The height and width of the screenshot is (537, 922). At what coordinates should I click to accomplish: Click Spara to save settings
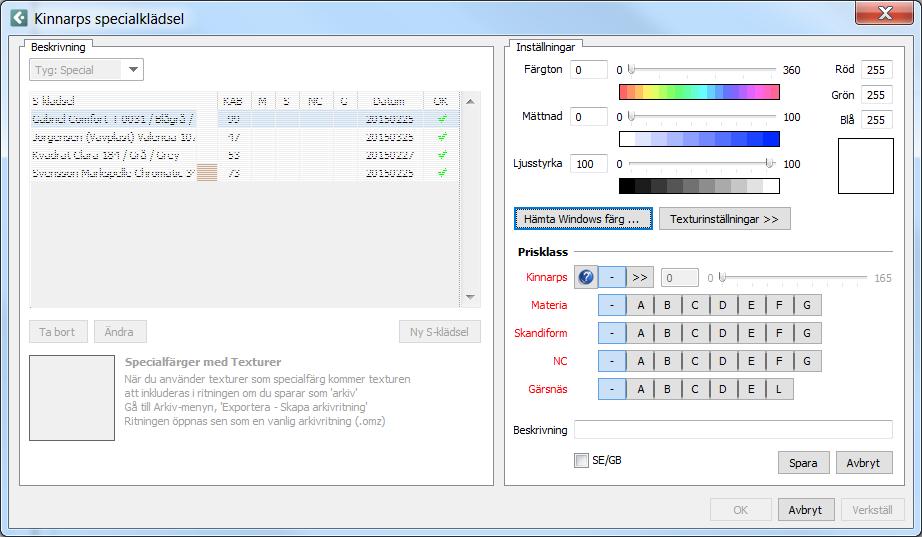(x=803, y=463)
